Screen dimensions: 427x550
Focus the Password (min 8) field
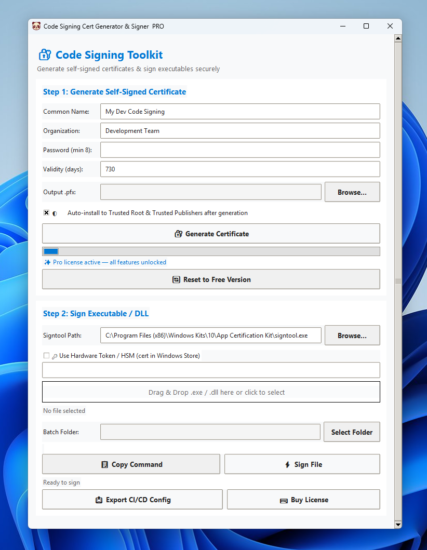(240, 150)
